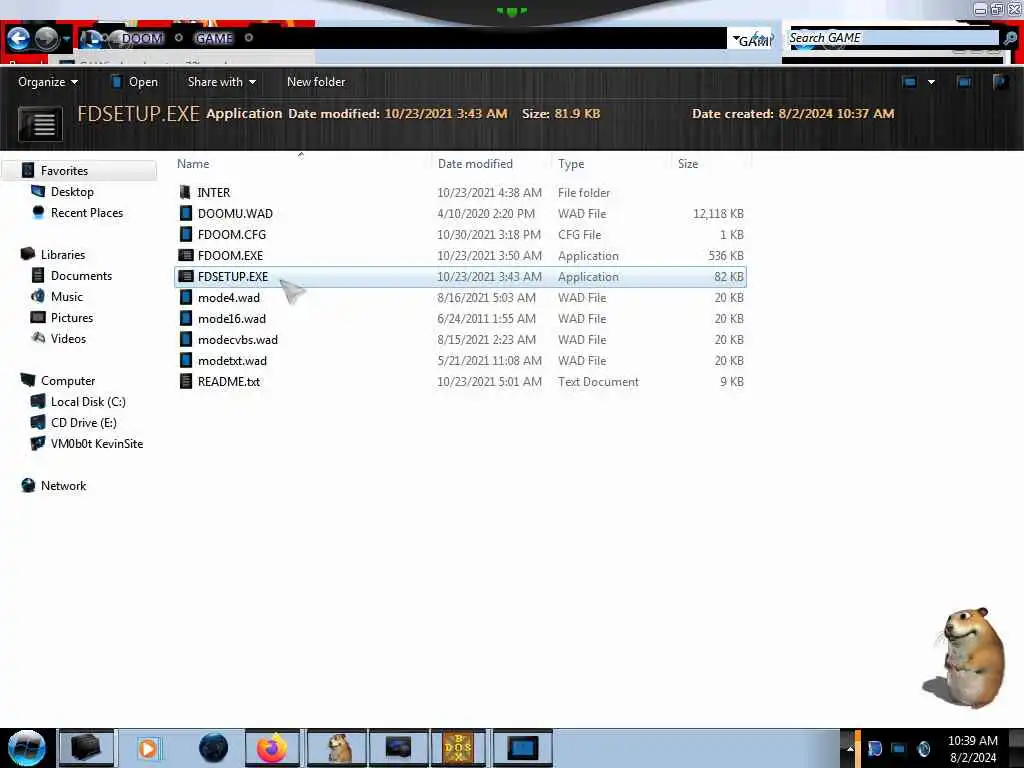1024x768 pixels.
Task: Click the volume tray icon
Action: click(923, 748)
